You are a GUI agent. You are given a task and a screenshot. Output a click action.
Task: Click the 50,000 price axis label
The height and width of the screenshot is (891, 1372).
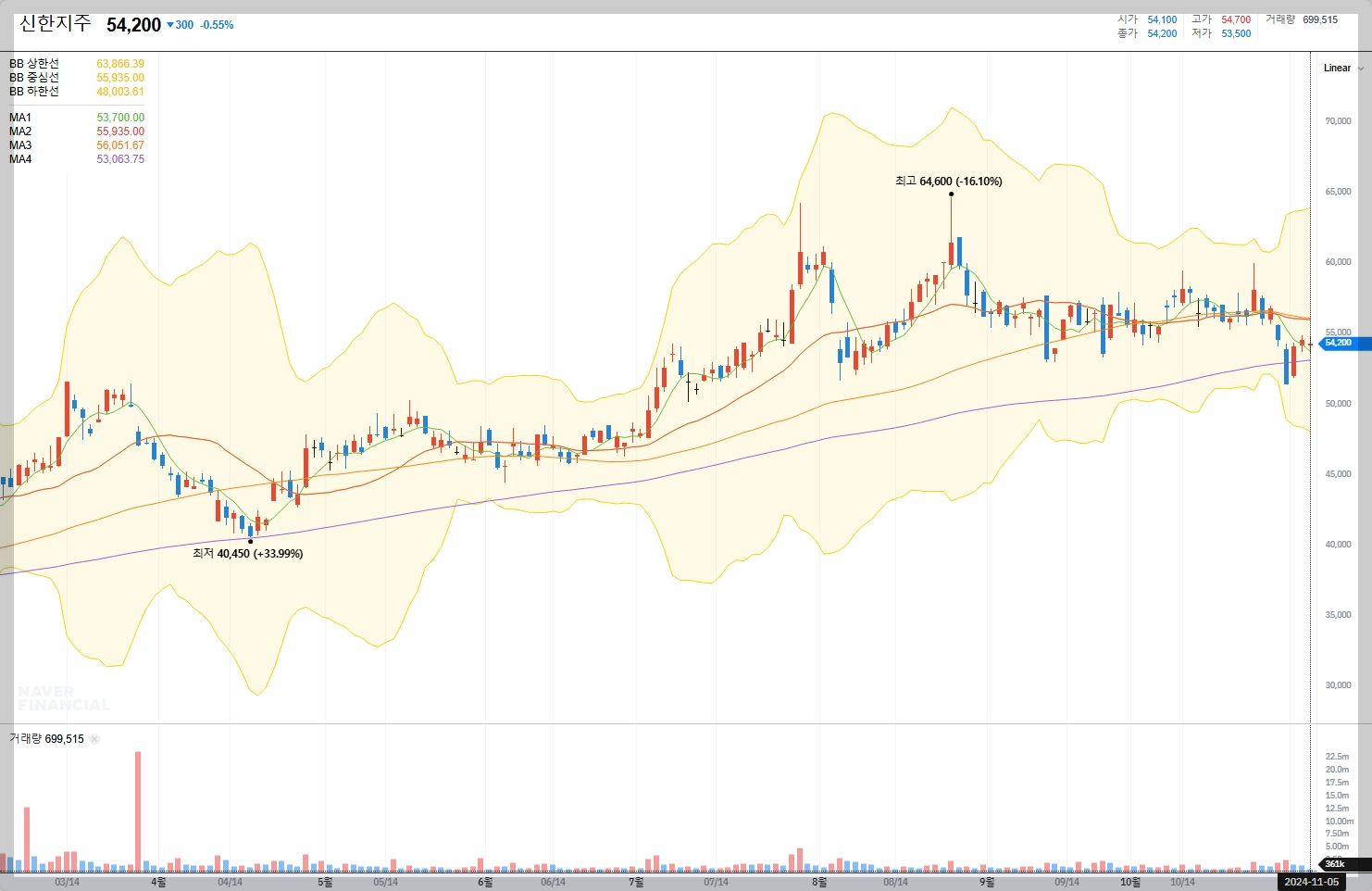point(1338,404)
